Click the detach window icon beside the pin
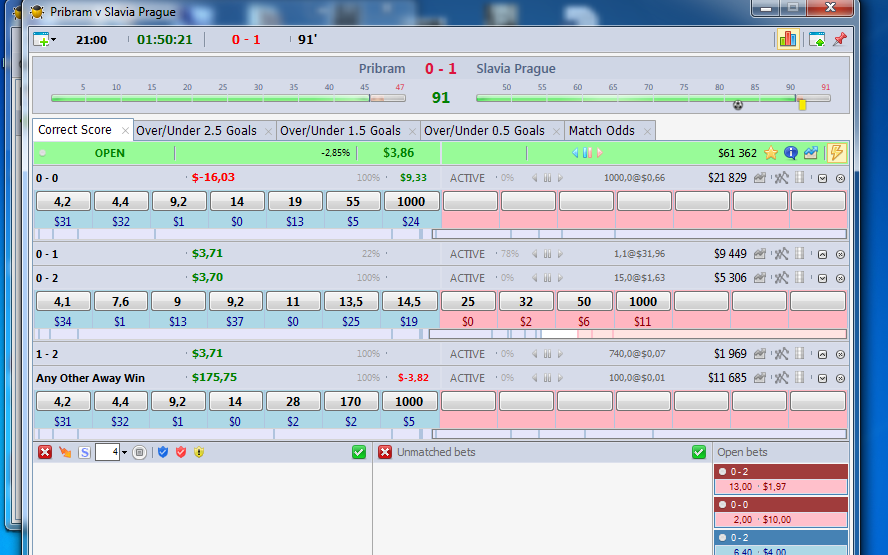The height and width of the screenshot is (555, 888). click(x=817, y=40)
